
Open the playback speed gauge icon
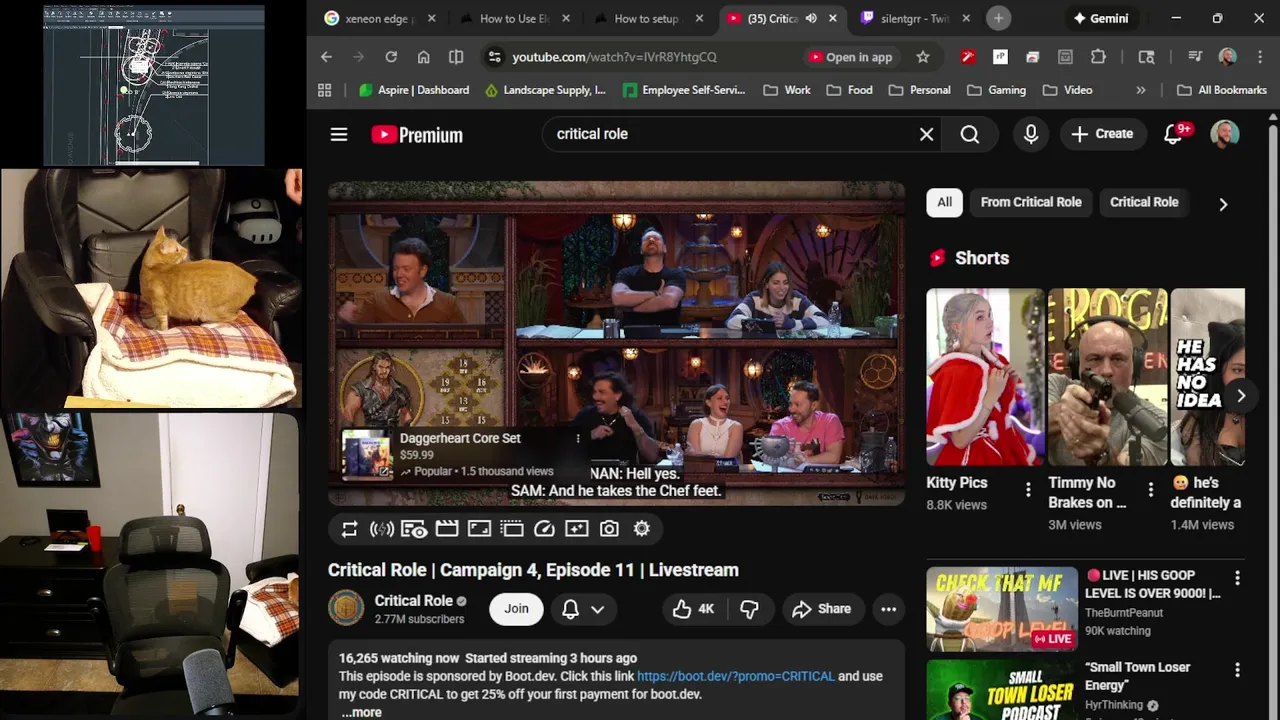(x=544, y=529)
